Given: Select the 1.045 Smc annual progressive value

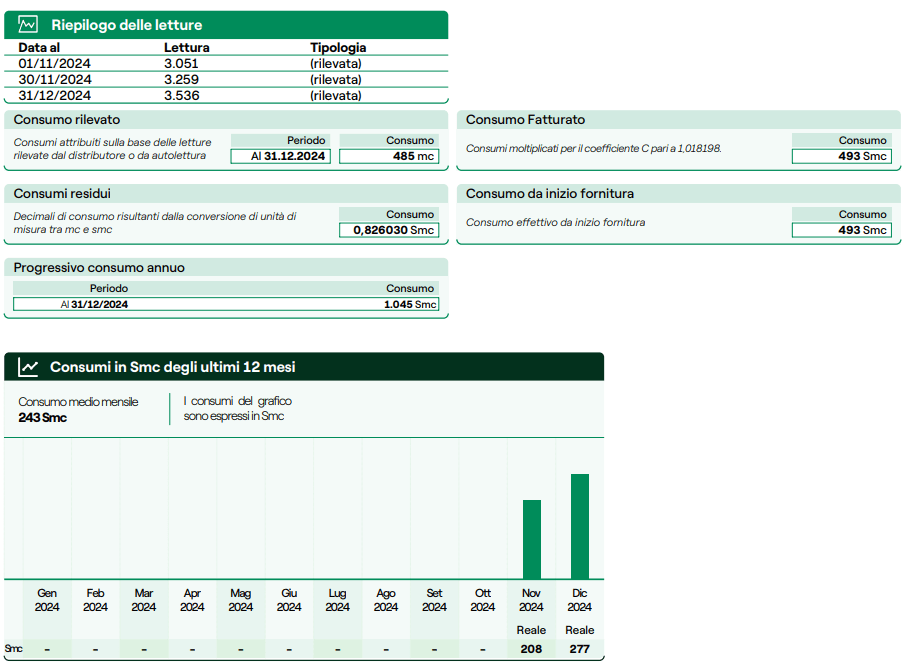Looking at the screenshot, I should 410,304.
